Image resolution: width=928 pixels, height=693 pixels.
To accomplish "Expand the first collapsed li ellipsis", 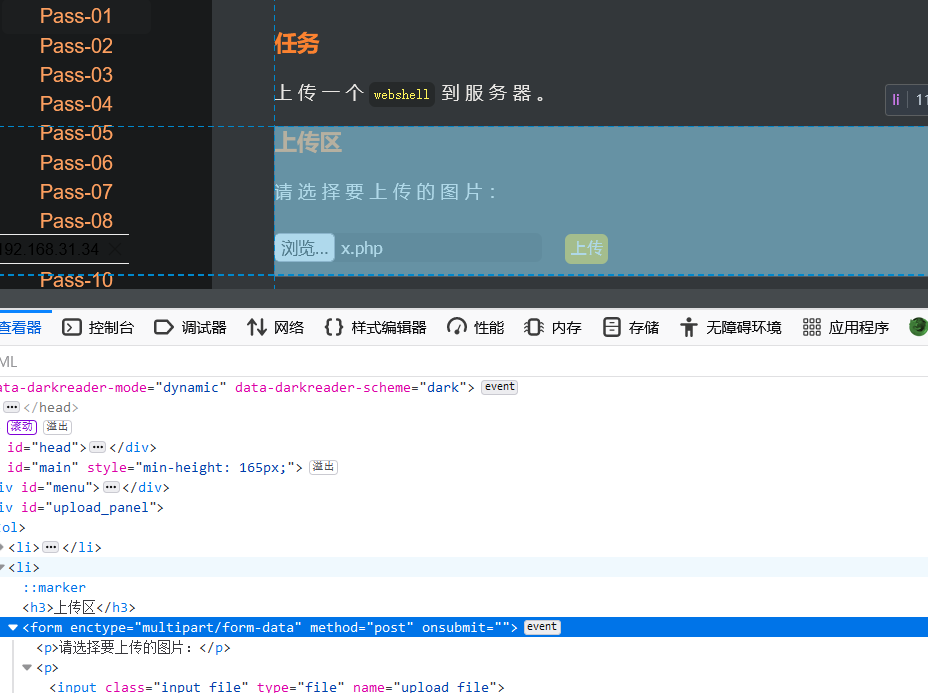I will [x=51, y=547].
